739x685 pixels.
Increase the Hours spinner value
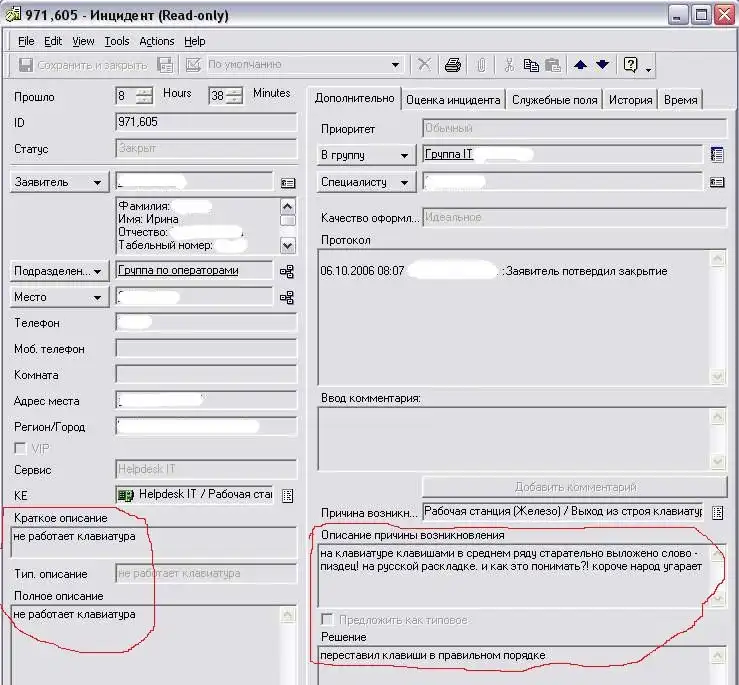pyautogui.click(x=145, y=92)
